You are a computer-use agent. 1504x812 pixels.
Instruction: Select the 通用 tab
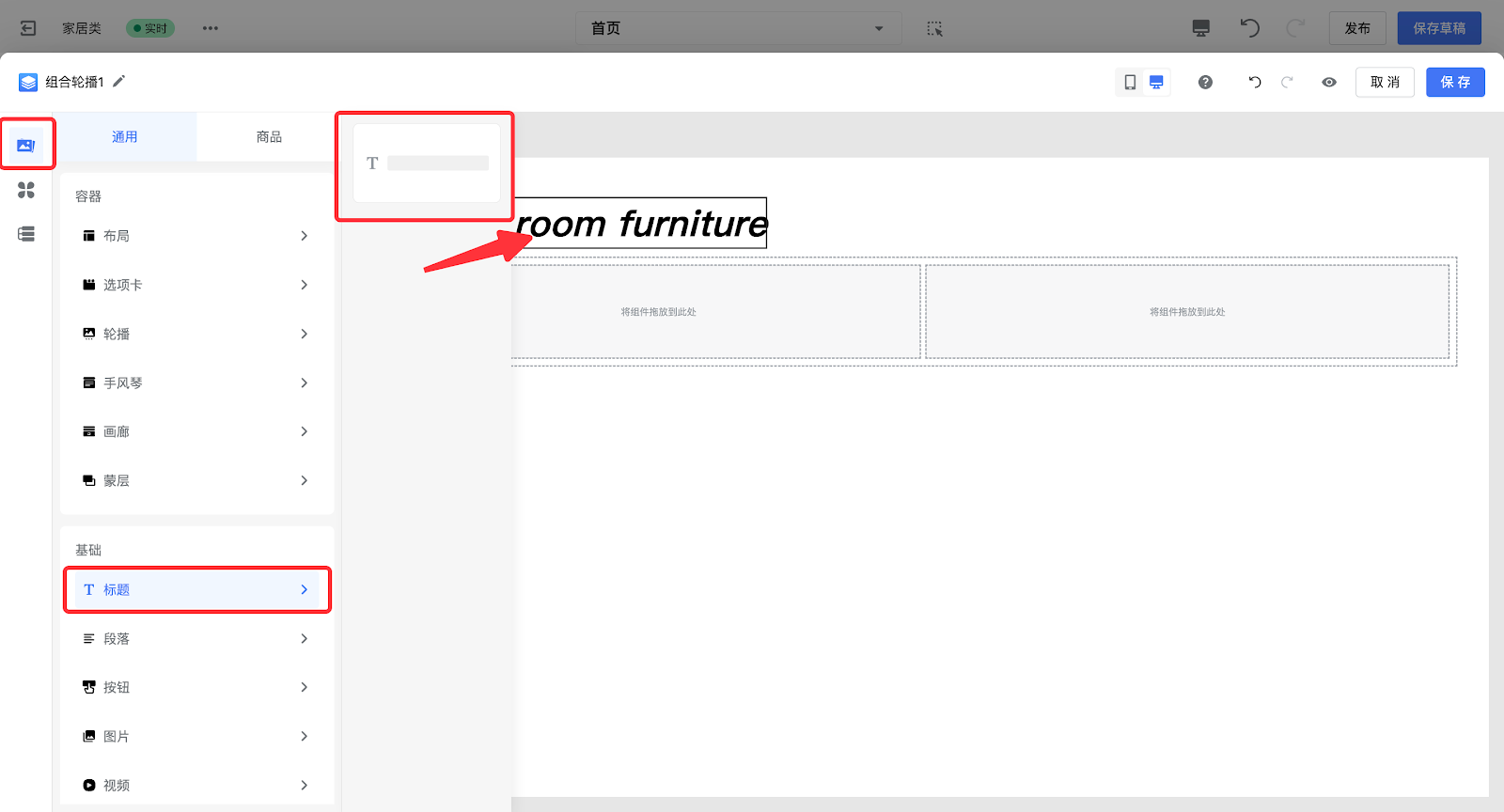(125, 137)
